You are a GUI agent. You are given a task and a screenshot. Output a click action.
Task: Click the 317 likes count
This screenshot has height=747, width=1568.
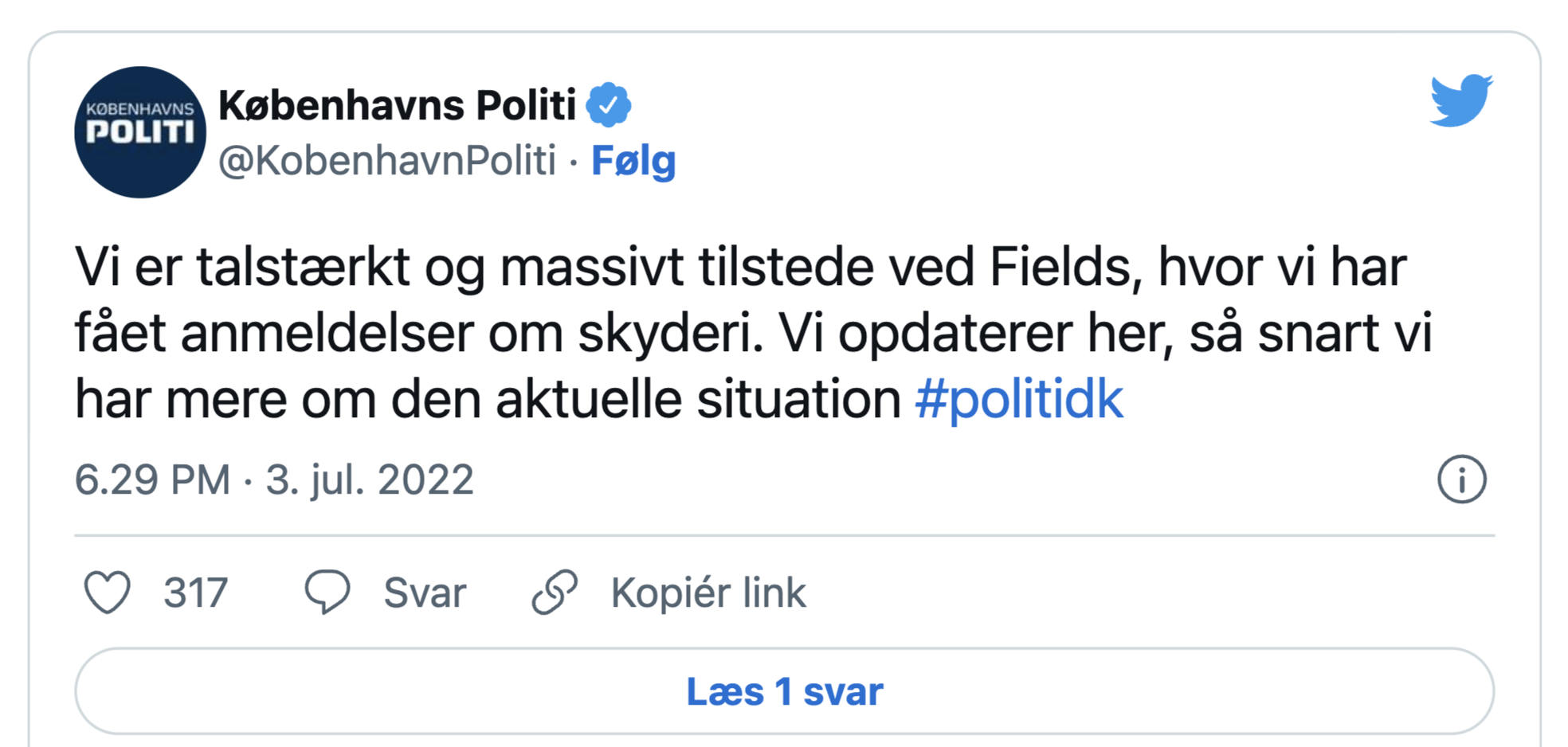(x=196, y=593)
